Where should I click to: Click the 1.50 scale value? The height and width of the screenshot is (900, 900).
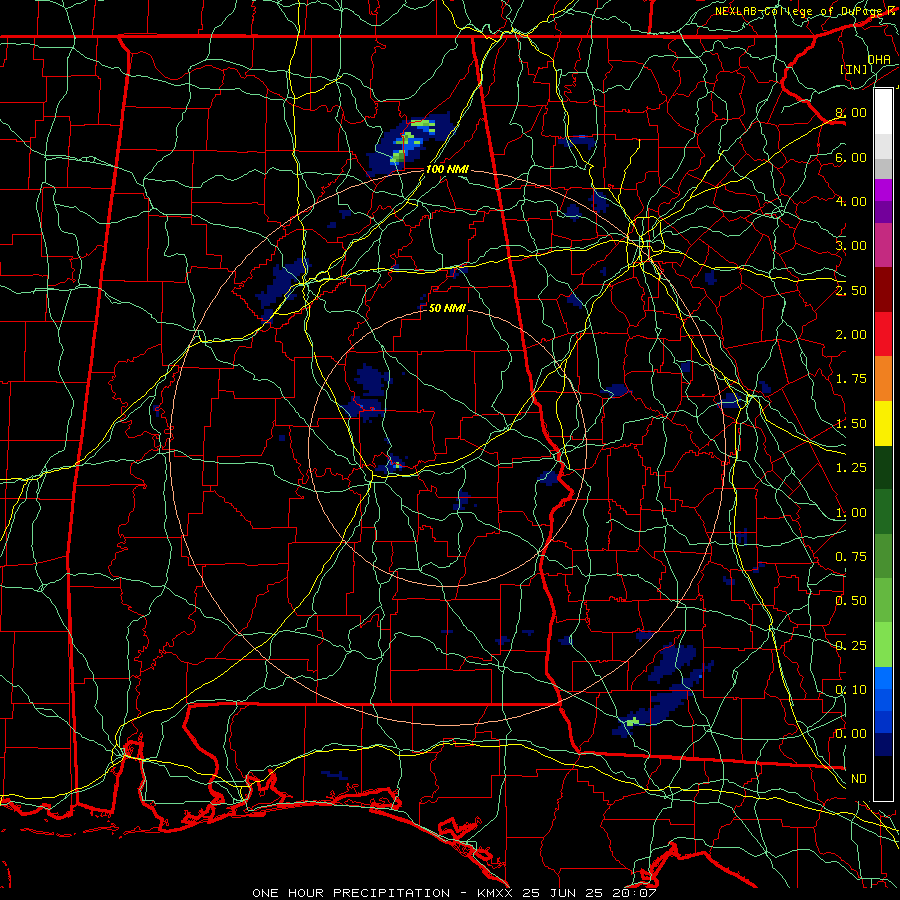tap(851, 424)
